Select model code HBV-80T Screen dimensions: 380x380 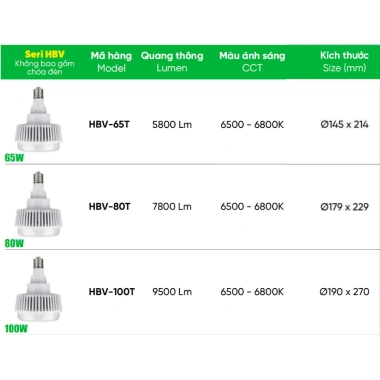point(109,207)
